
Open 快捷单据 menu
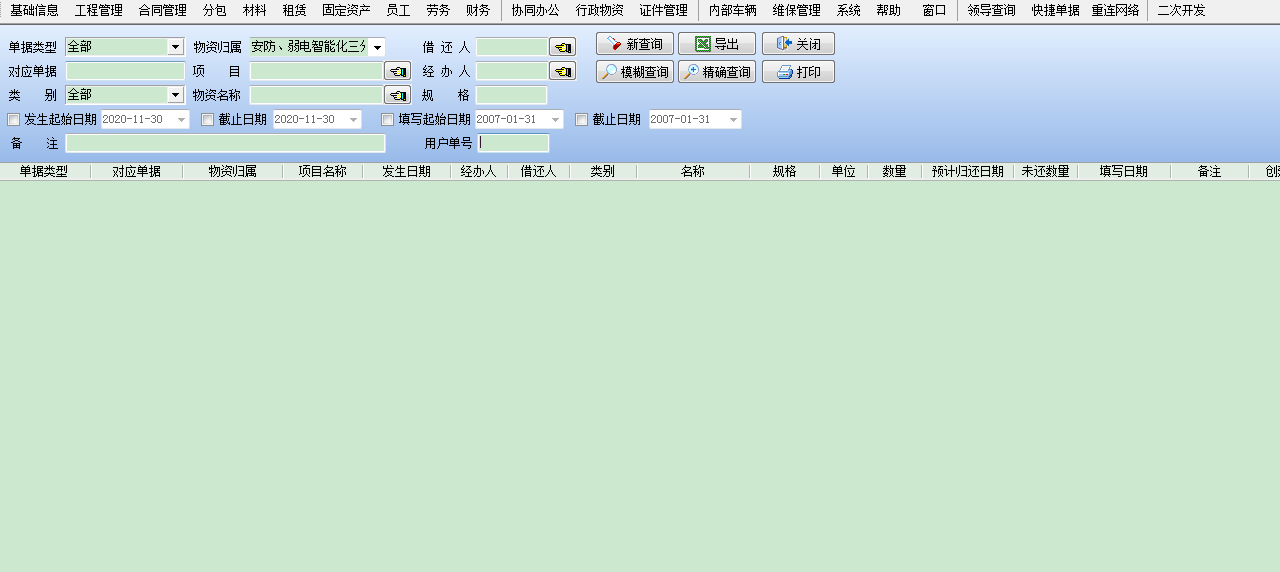1056,11
